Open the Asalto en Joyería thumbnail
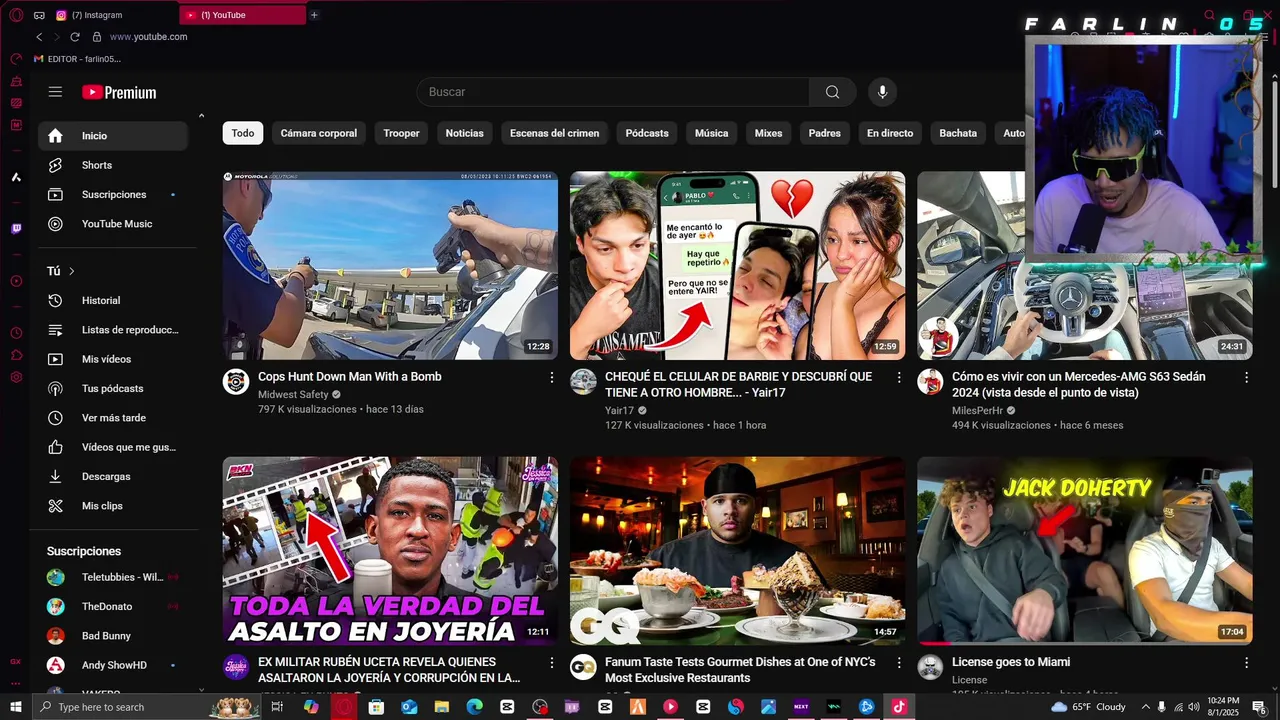1280x720 pixels. [390, 551]
